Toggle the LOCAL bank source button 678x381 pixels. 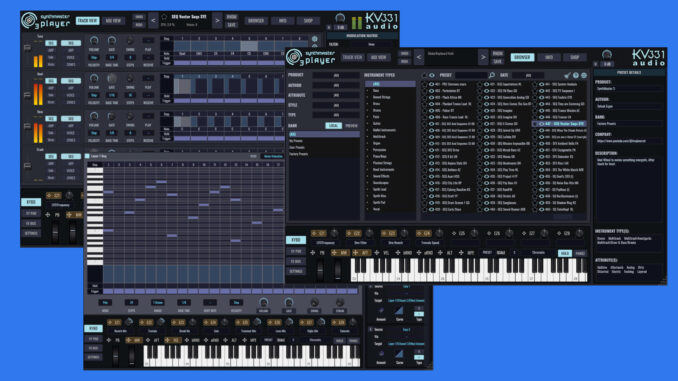point(333,125)
